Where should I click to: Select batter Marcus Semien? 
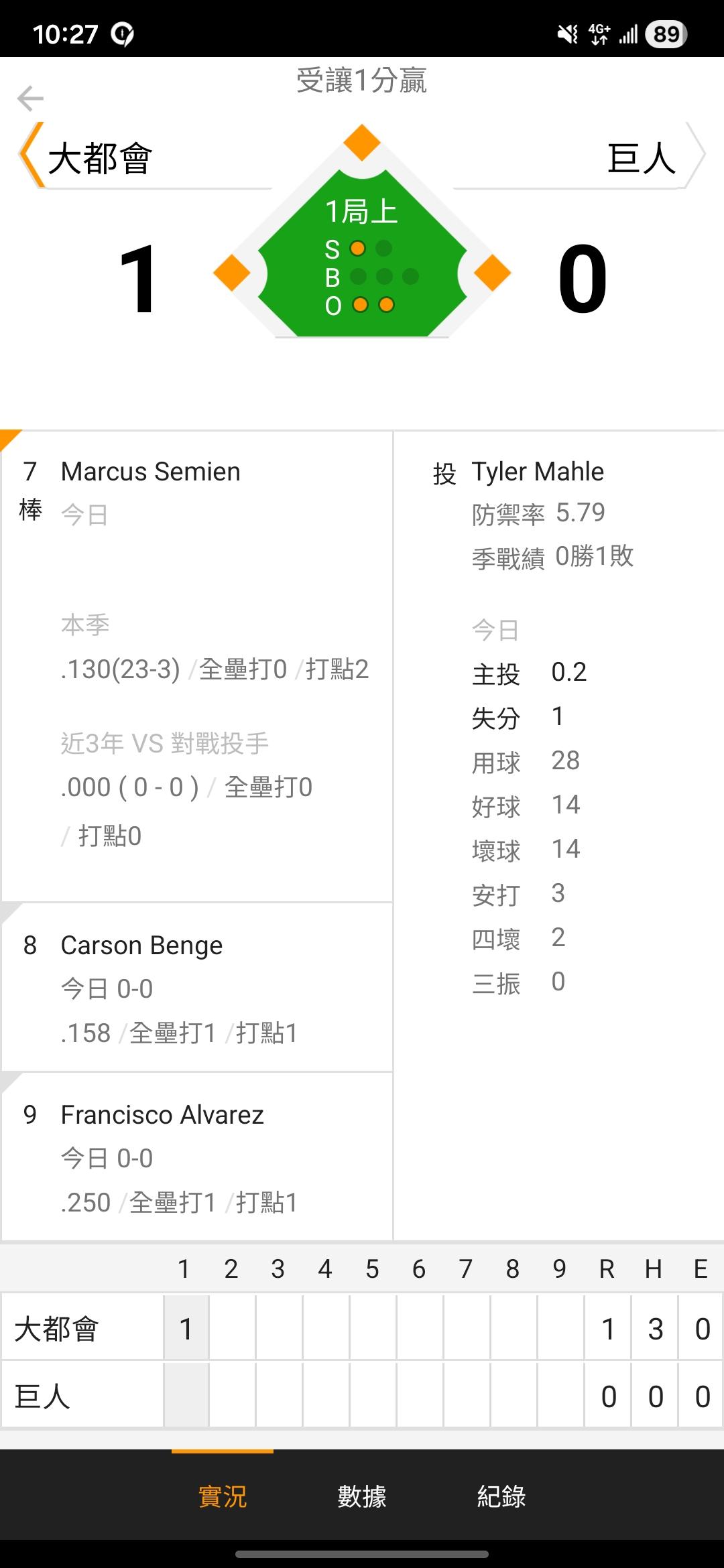point(151,472)
